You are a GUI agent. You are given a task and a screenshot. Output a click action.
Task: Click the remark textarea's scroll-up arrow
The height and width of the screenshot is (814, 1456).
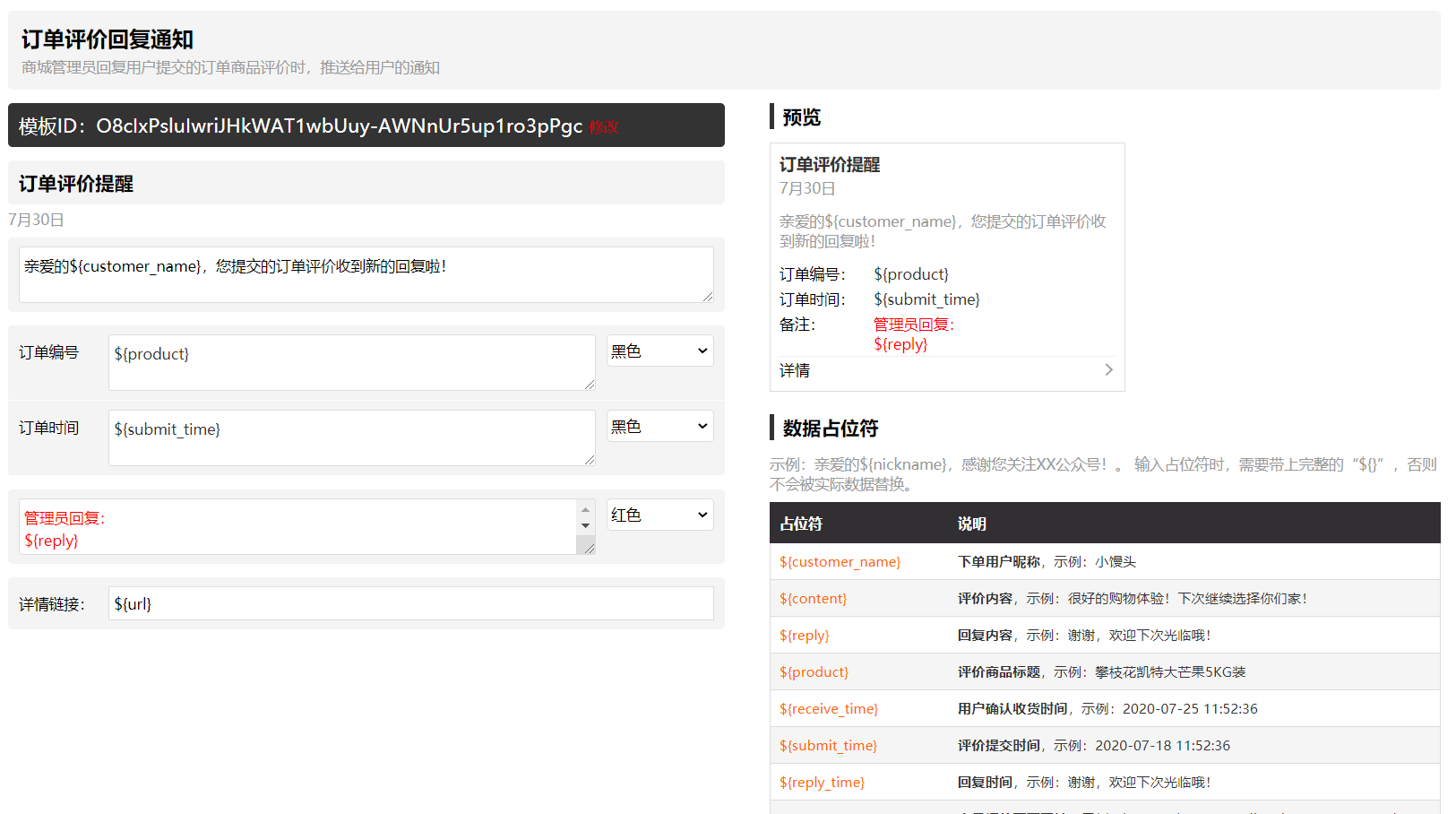[x=585, y=509]
